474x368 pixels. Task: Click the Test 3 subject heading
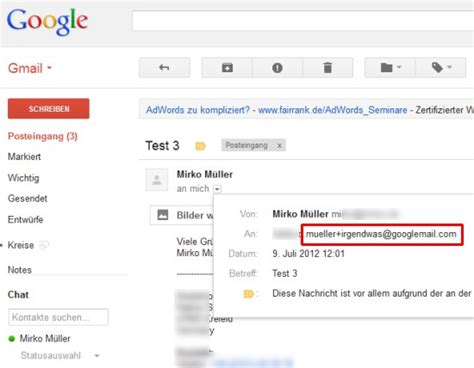[x=162, y=146]
